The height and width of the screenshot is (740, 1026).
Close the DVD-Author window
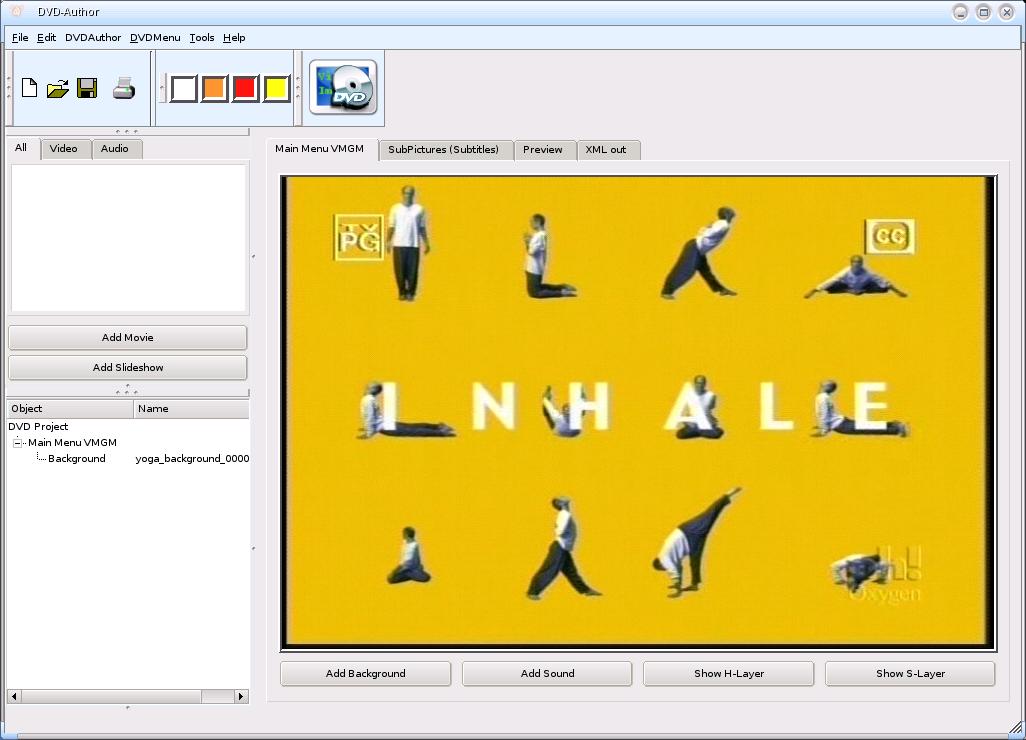point(1007,12)
